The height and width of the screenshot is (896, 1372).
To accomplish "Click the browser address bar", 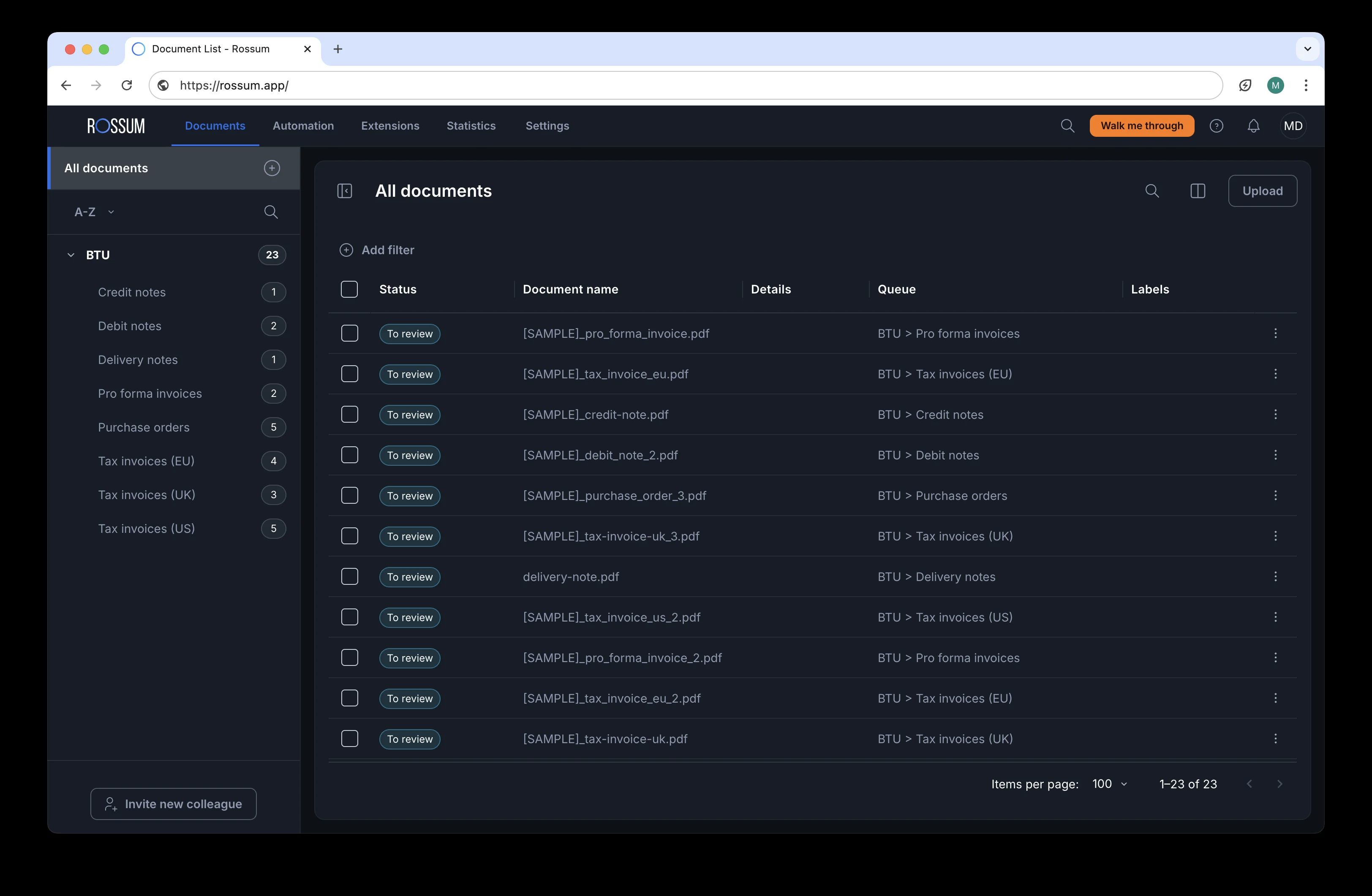I will click(686, 85).
